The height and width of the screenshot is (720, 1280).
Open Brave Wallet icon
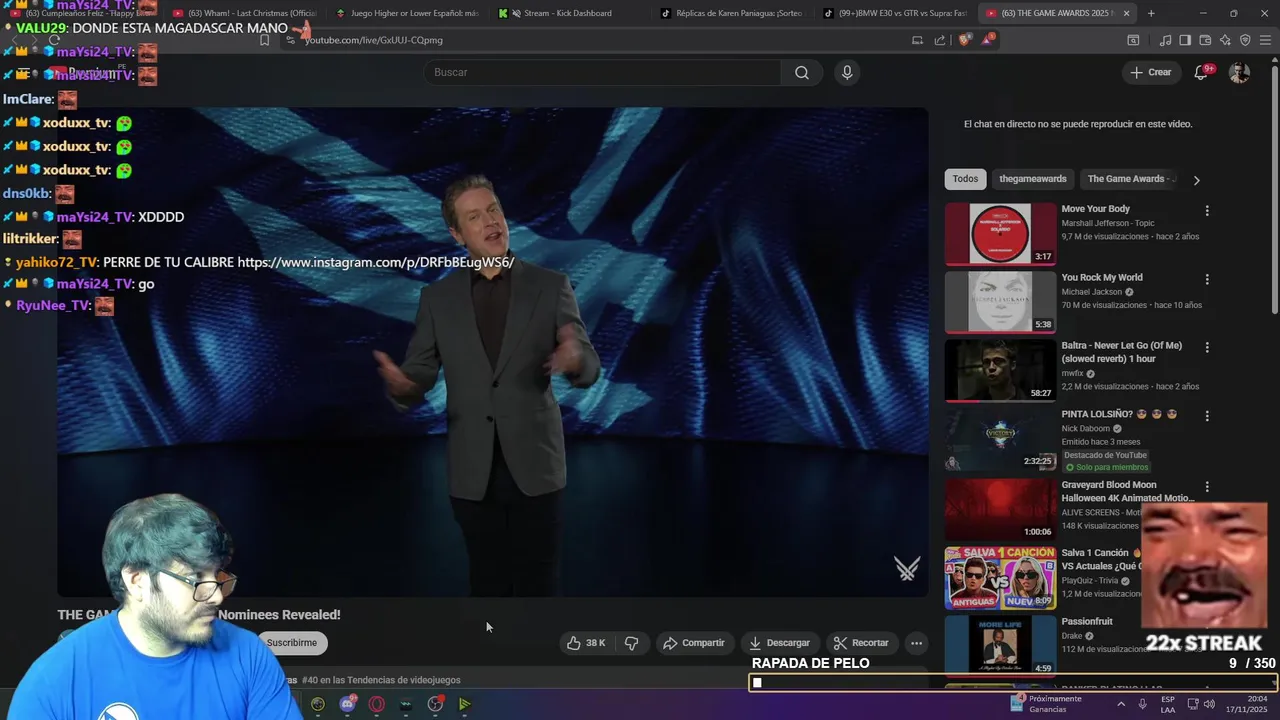pos(1205,40)
